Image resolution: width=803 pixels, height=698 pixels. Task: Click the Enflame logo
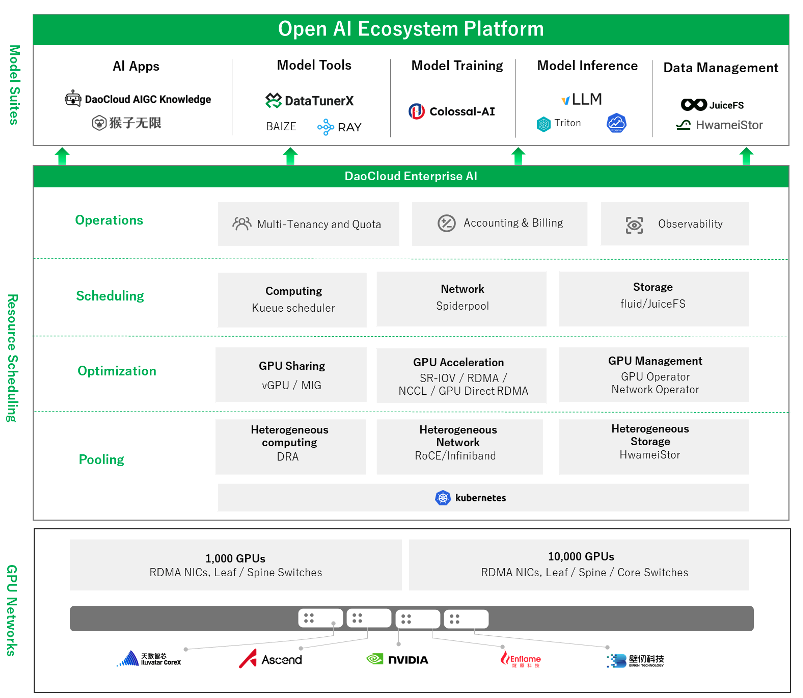520,659
